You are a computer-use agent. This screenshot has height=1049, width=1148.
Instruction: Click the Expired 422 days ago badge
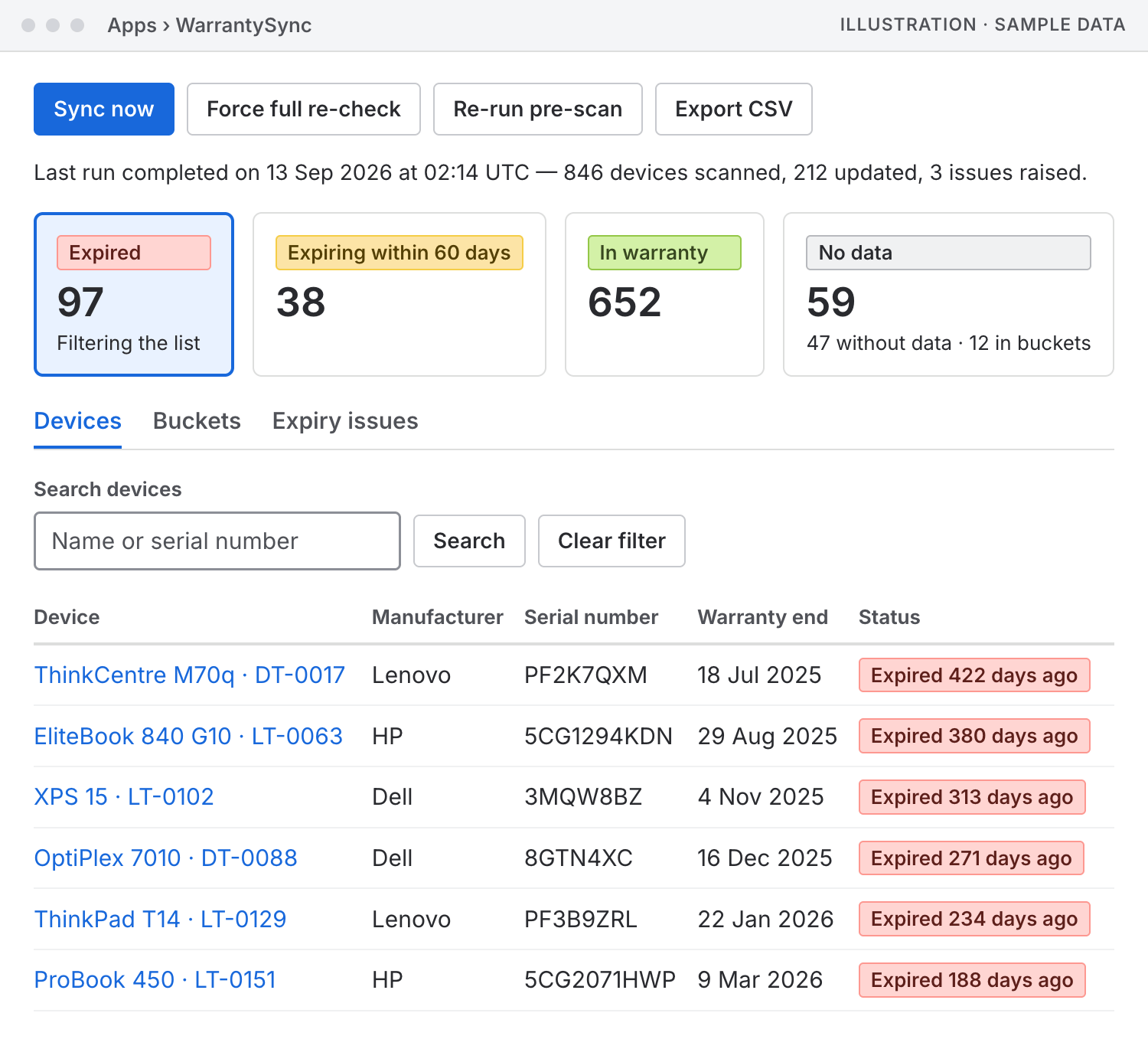(x=974, y=675)
